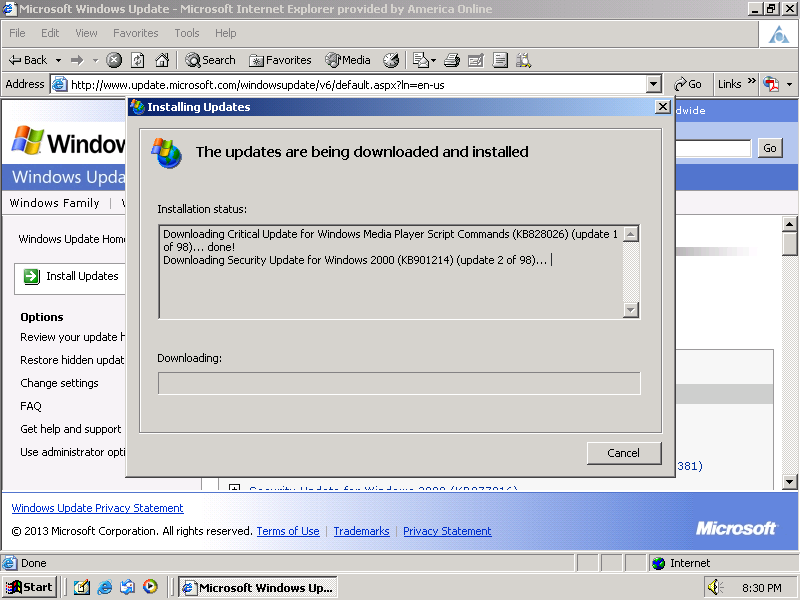Open the Trademarks link
The image size is (800, 600).
[x=361, y=531]
